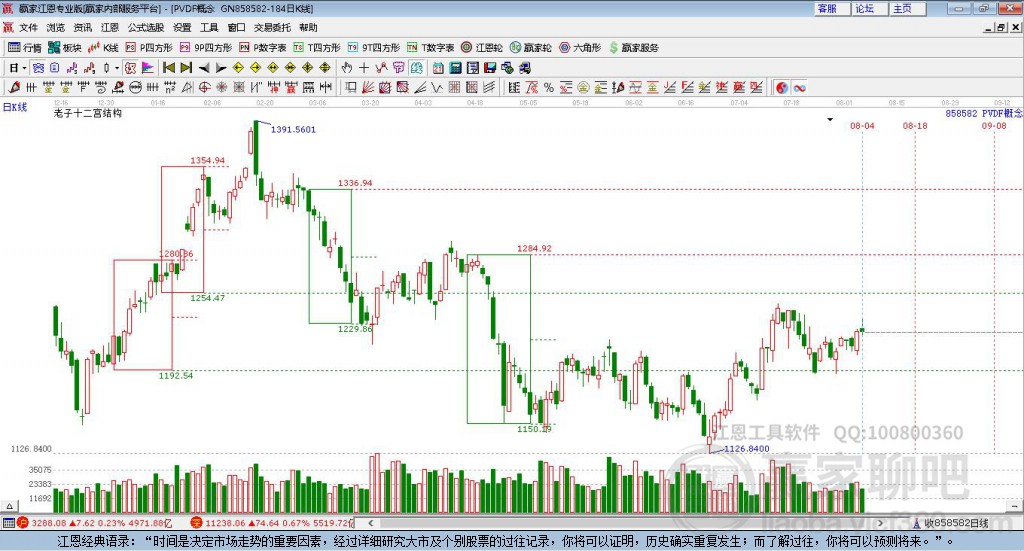
Task: Switch to the K线 candlestick chart
Action: pyautogui.click(x=104, y=48)
